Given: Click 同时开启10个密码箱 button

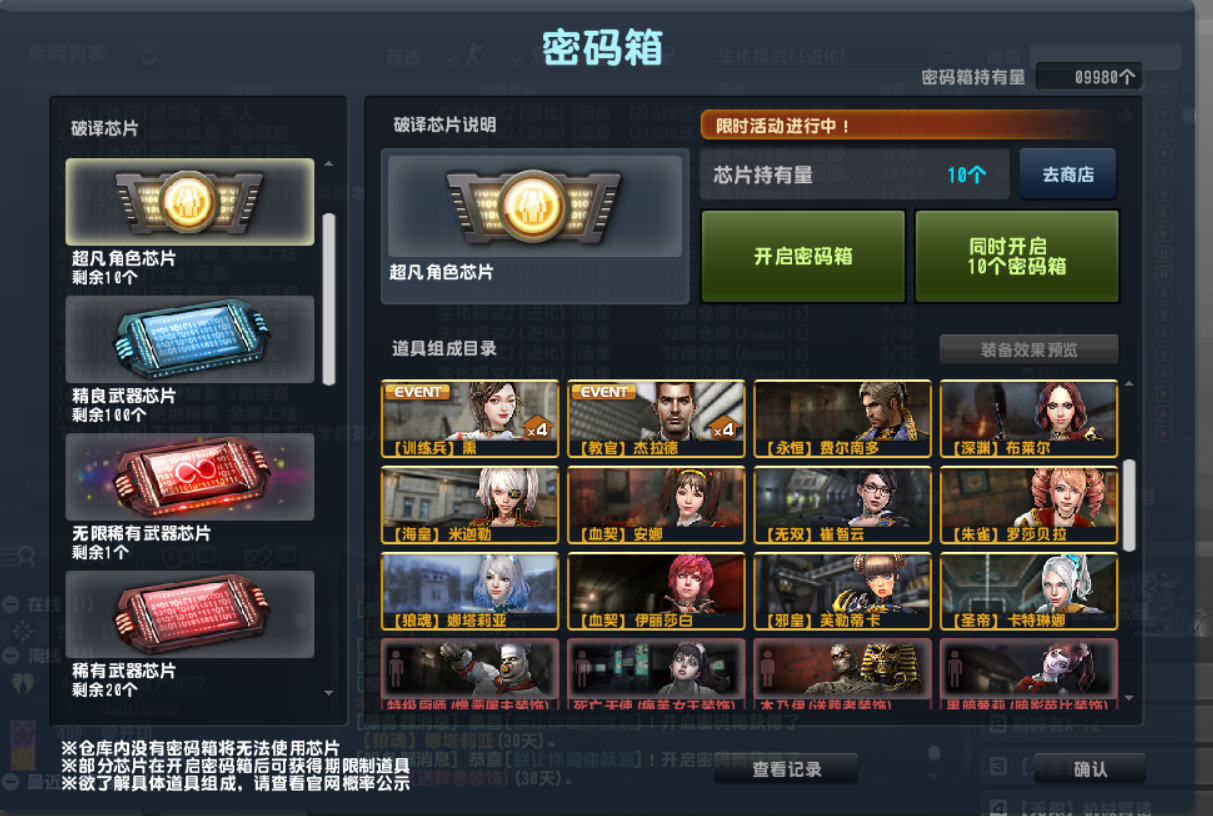Looking at the screenshot, I should 1017,256.
